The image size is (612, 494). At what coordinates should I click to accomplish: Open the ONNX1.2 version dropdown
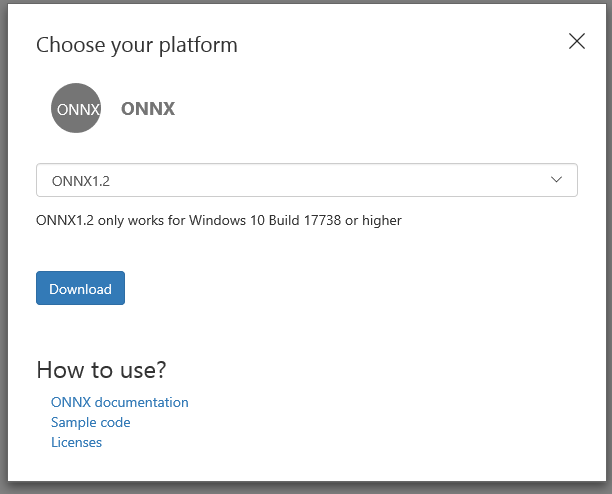[x=307, y=180]
